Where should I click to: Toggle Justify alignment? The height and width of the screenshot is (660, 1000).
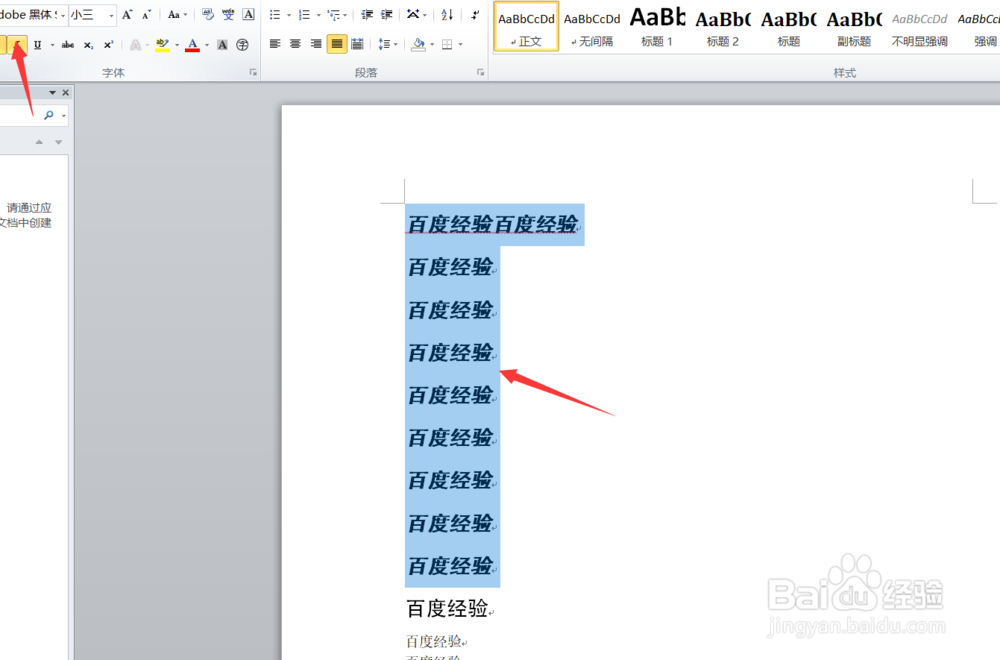pyautogui.click(x=337, y=44)
